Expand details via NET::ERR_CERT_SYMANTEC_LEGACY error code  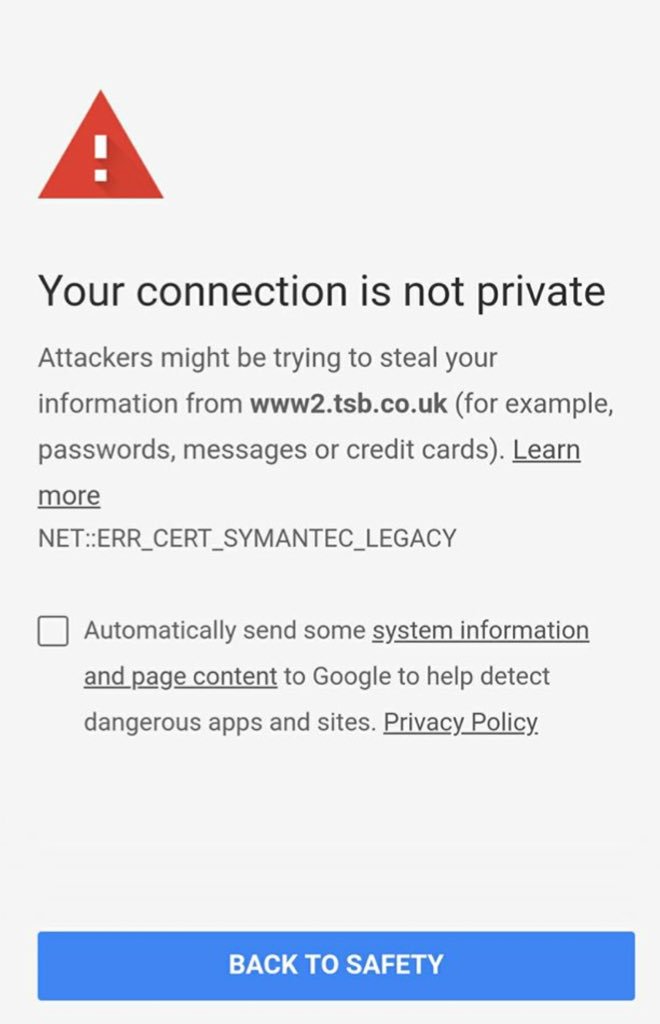click(247, 538)
